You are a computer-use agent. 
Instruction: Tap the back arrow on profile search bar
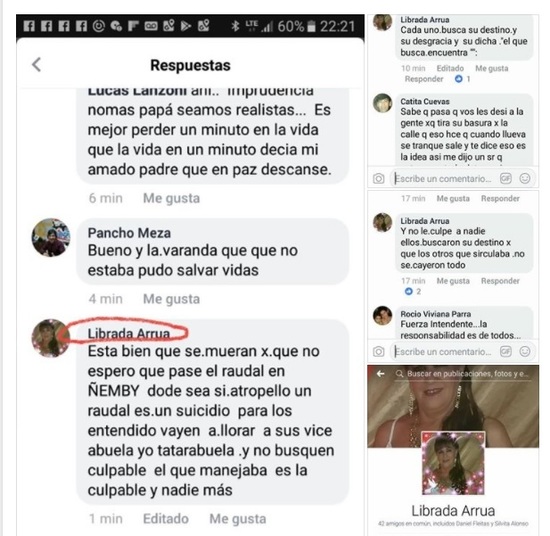click(380, 374)
